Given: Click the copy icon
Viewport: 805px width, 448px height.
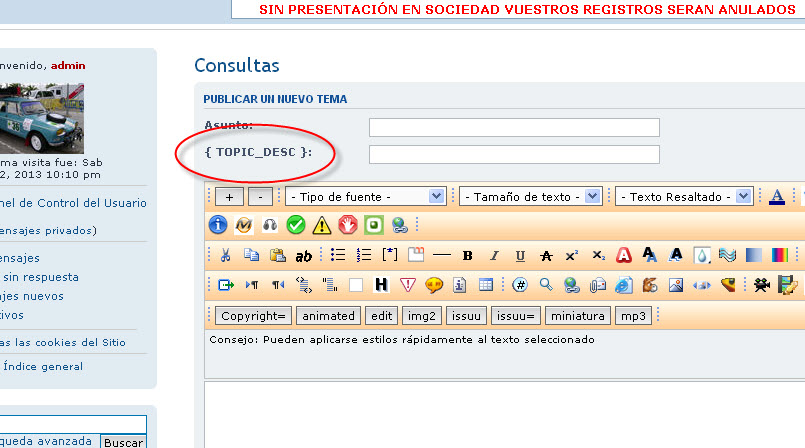Looking at the screenshot, I should tap(251, 255).
